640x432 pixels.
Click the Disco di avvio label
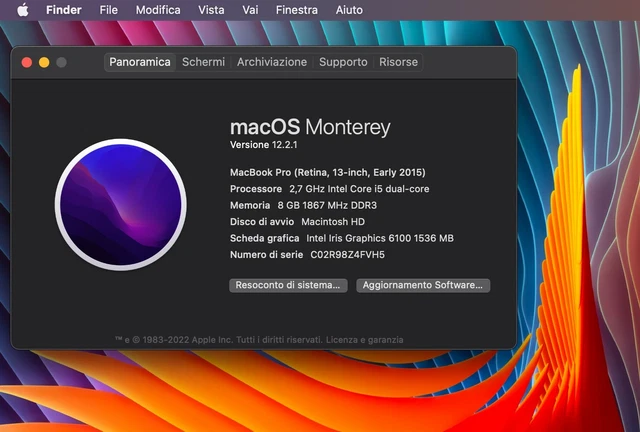tap(262, 222)
